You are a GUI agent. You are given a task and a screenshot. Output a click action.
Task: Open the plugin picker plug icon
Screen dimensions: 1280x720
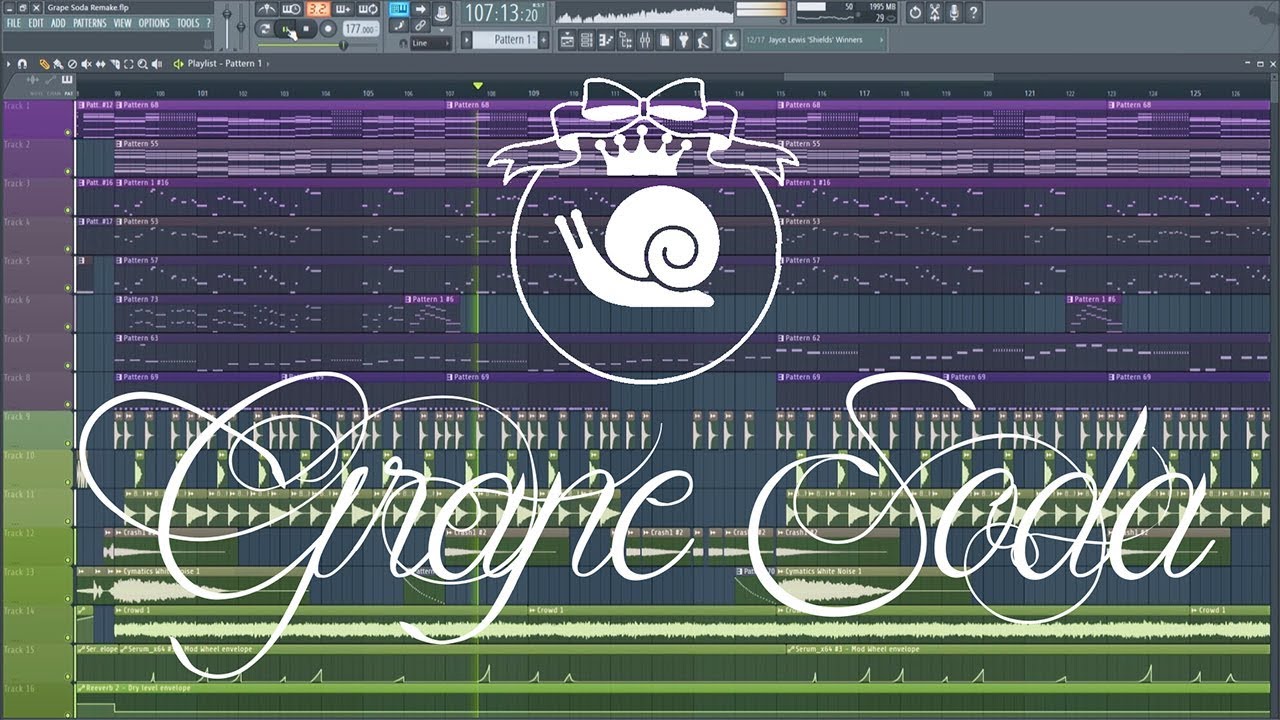(x=684, y=39)
